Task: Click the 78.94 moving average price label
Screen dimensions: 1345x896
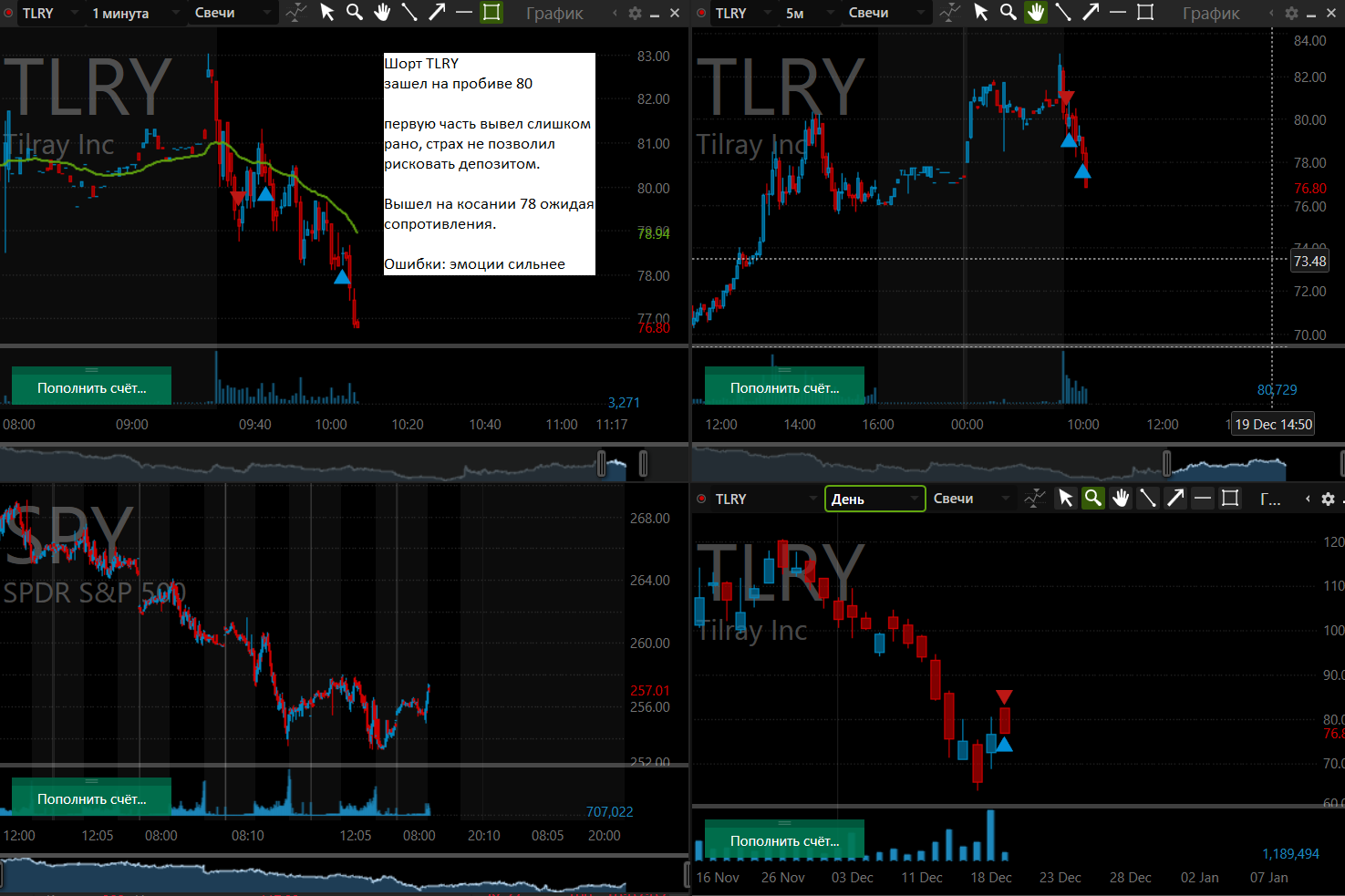Action: click(x=653, y=234)
